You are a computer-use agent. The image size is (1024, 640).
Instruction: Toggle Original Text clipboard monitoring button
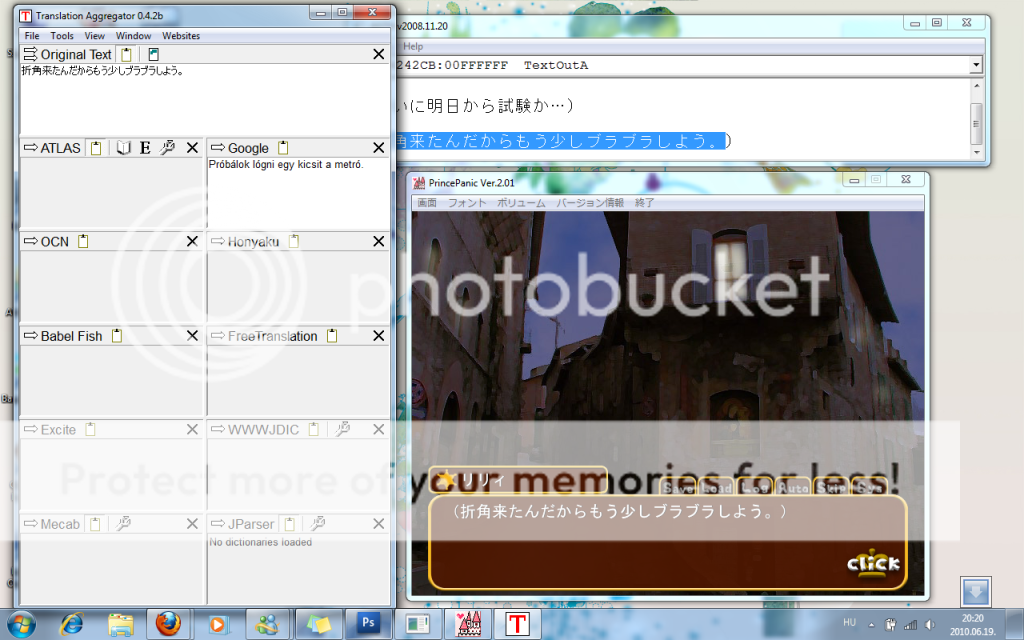click(126, 54)
